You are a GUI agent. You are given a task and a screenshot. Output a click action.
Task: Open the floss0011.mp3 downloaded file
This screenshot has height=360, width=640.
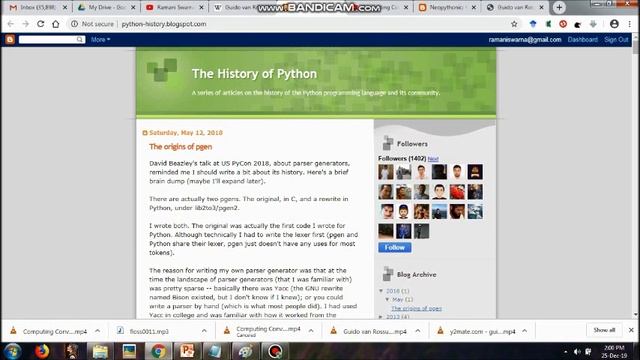149,331
